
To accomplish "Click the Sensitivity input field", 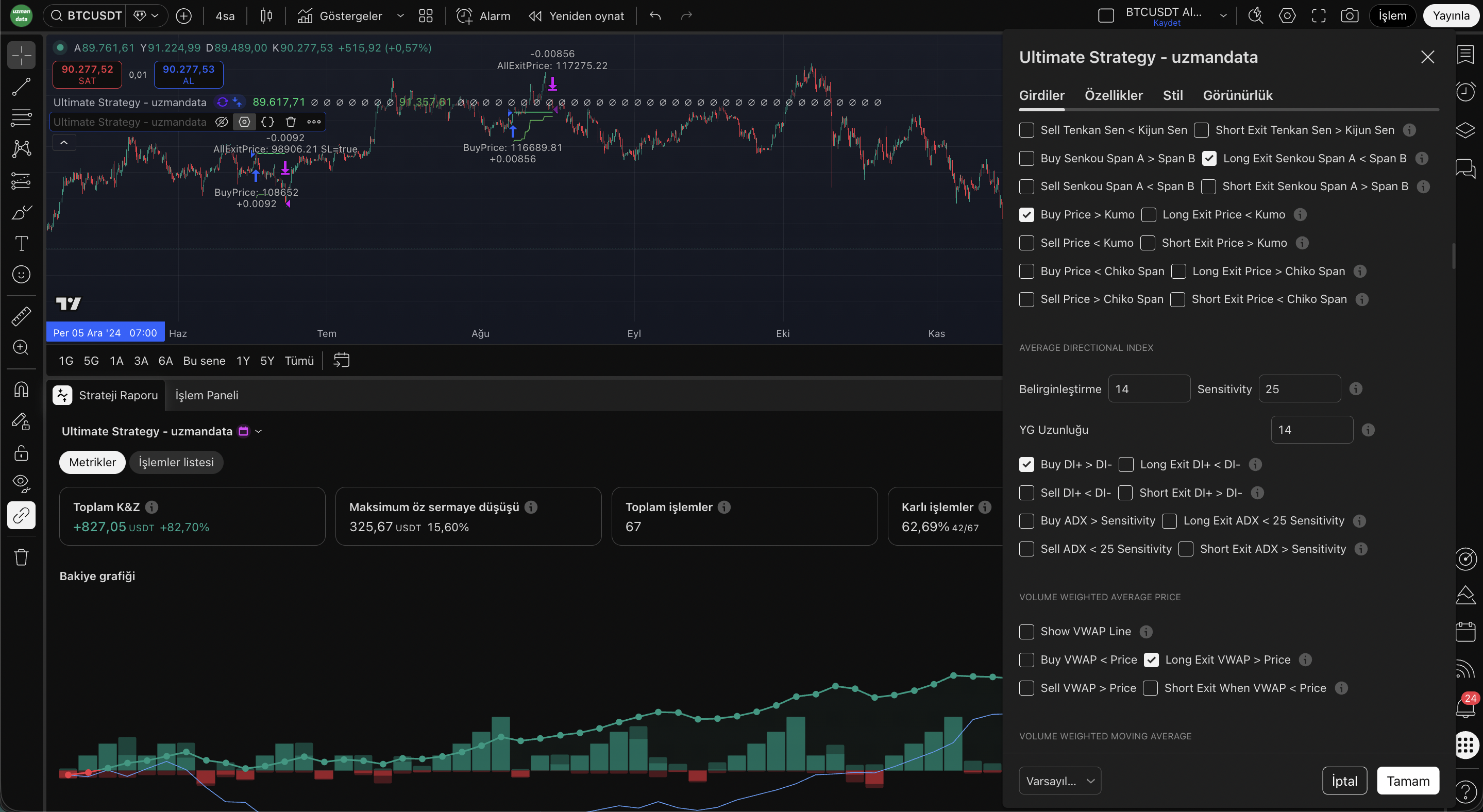I will 1299,389.
